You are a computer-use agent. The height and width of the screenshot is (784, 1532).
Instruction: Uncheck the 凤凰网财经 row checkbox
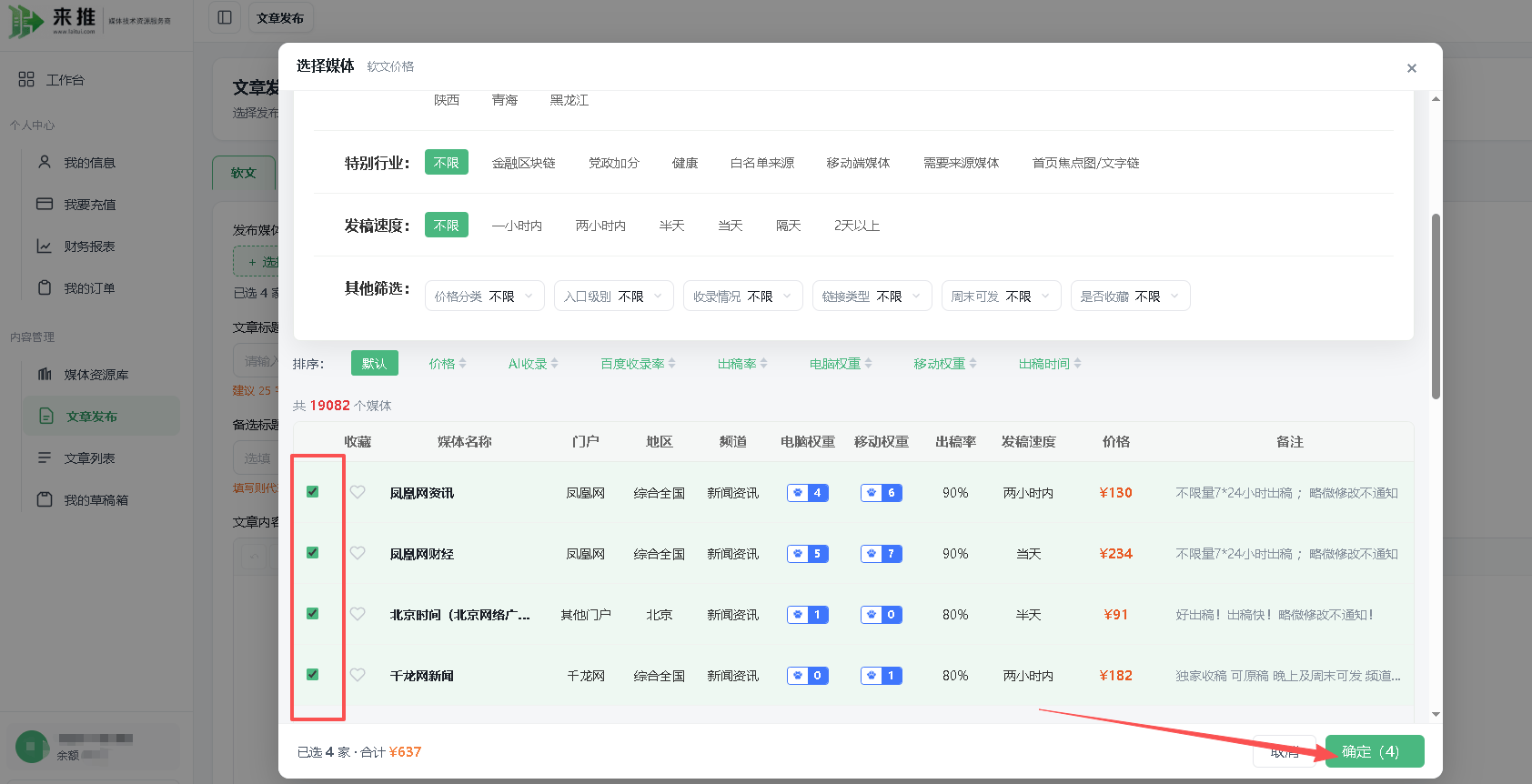coord(312,553)
